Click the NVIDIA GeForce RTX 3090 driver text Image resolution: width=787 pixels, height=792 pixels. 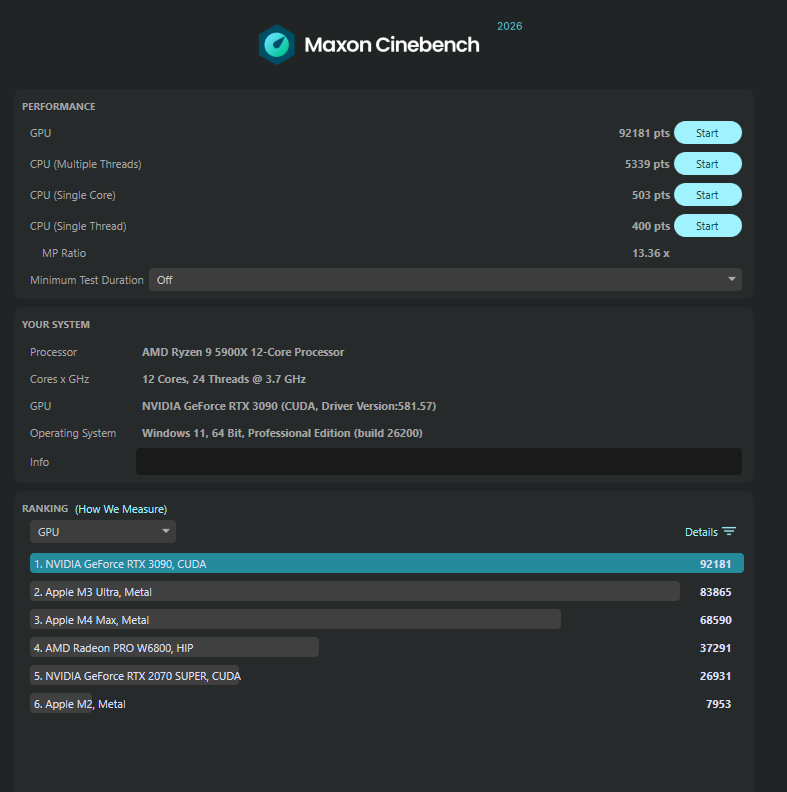click(x=289, y=406)
